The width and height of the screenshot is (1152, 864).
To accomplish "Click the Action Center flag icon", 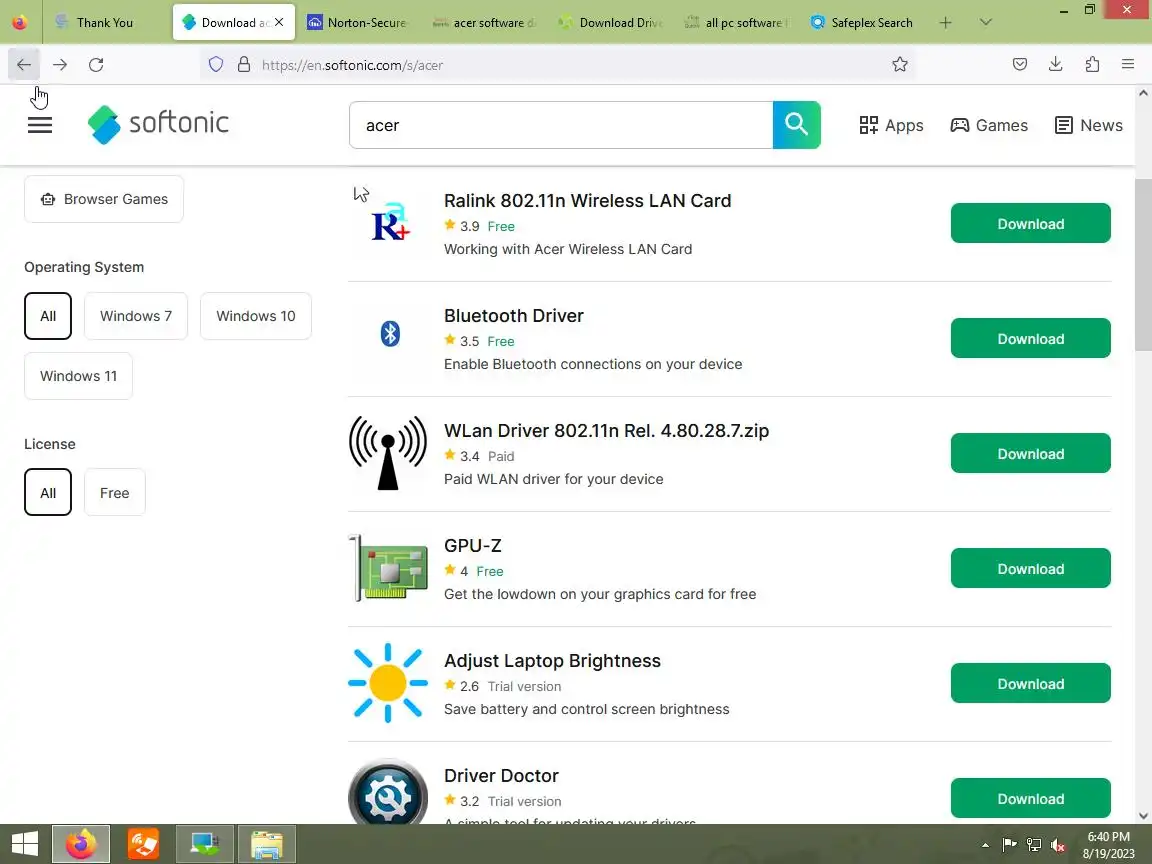I will tap(1009, 845).
